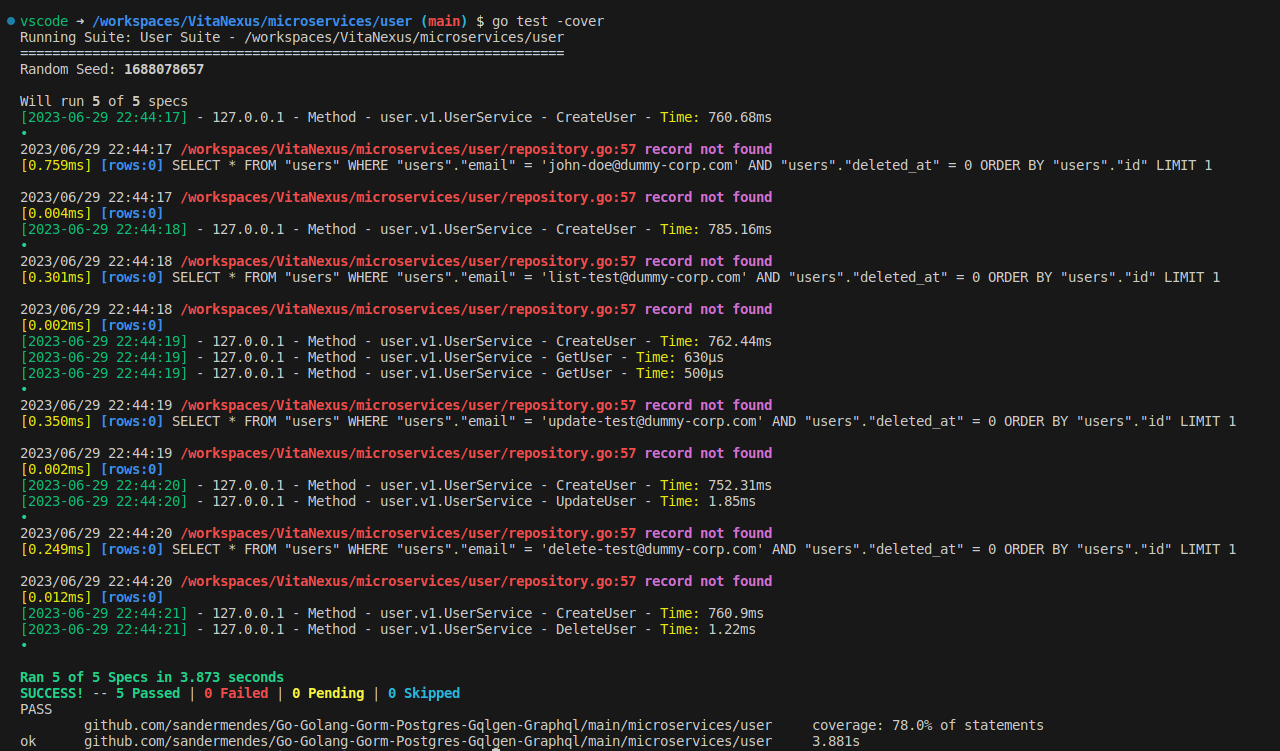Screen dimensions: 1280x751
Task: Click the red '0 Failed' count
Action: (x=236, y=693)
